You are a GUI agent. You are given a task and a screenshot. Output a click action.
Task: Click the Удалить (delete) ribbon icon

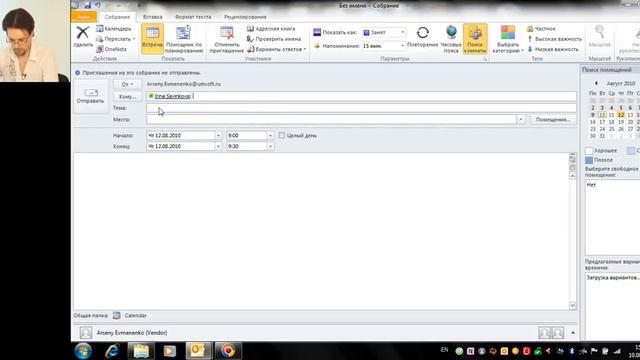(83, 36)
